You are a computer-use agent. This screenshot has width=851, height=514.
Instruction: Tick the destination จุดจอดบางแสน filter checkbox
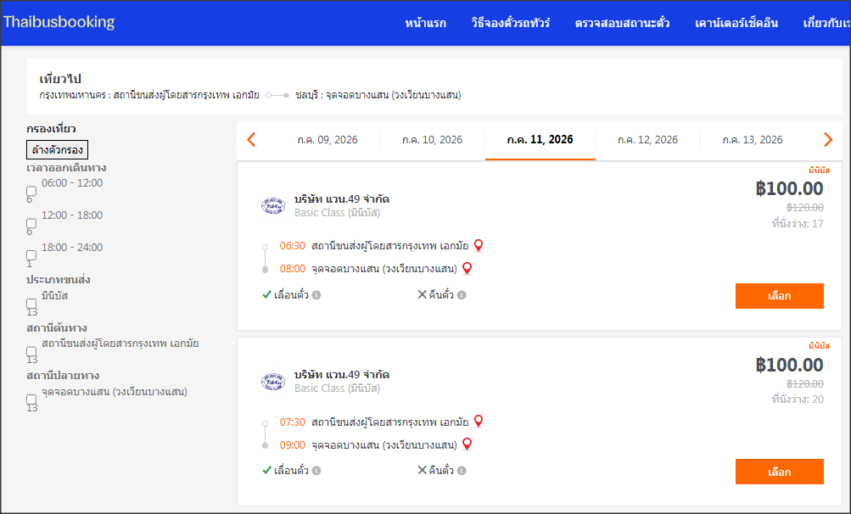click(x=31, y=399)
